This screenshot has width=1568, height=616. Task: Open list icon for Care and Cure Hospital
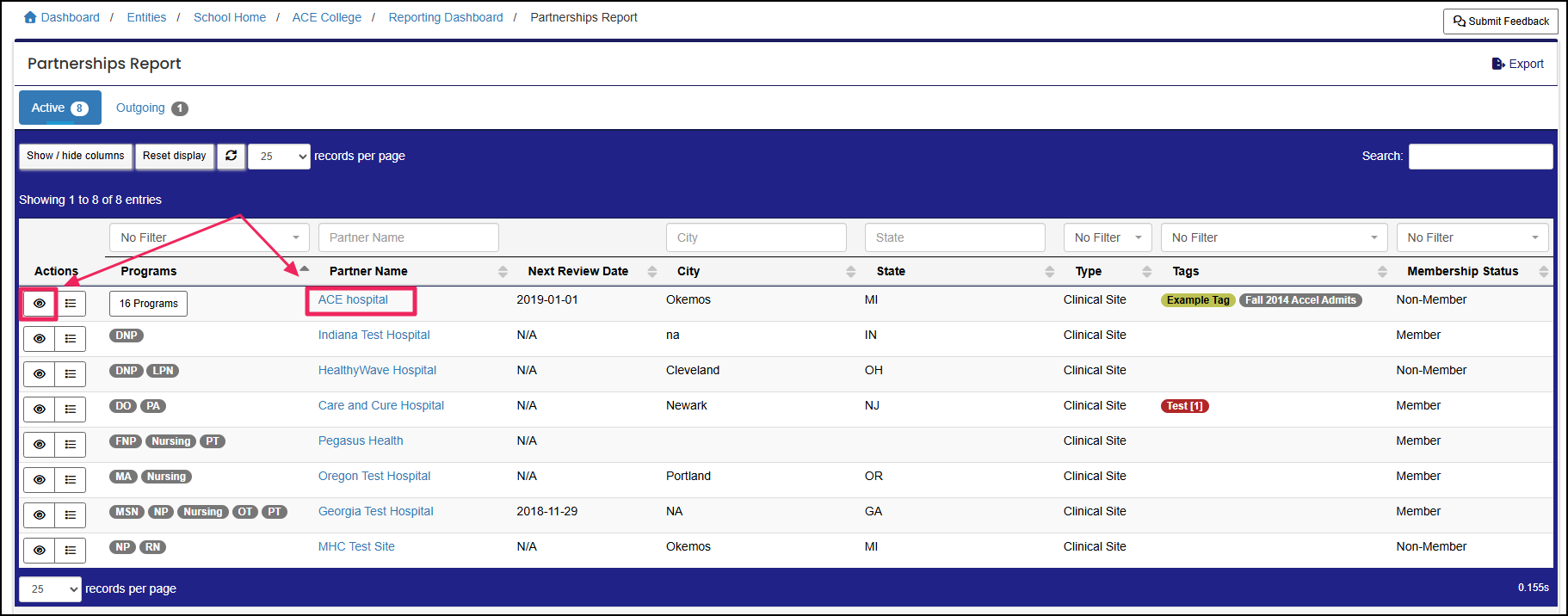click(71, 410)
